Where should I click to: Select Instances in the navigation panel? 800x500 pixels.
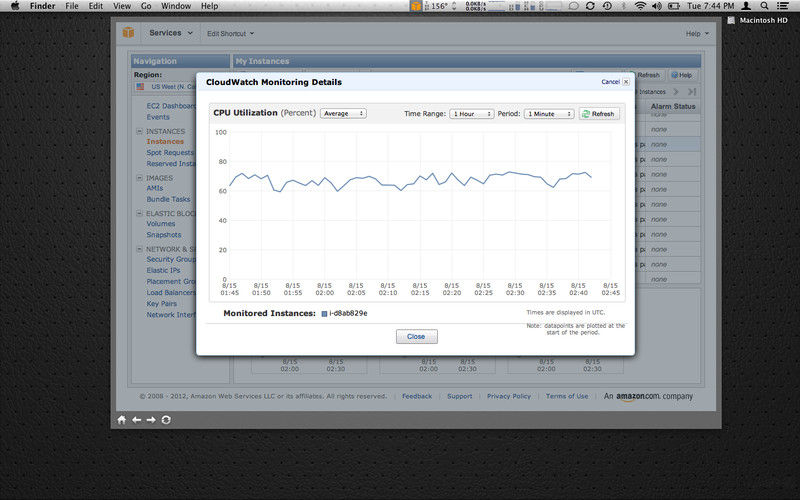(x=165, y=142)
